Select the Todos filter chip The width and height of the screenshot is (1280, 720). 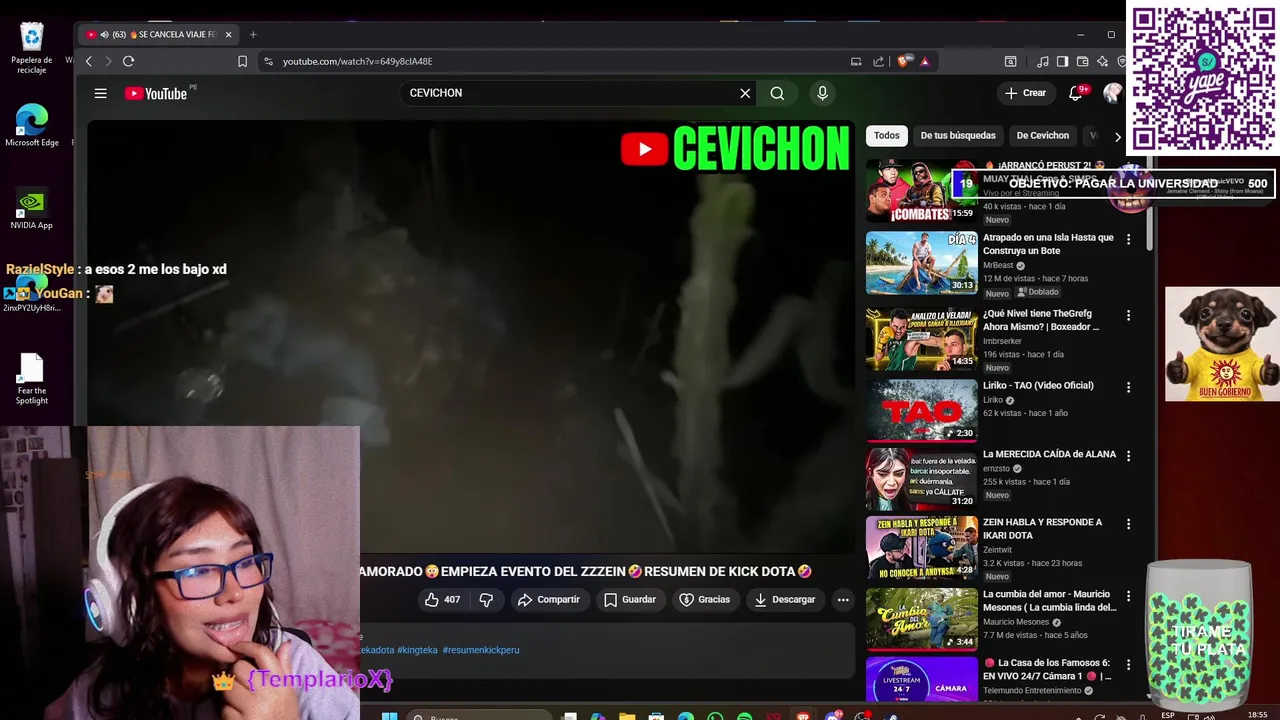pyautogui.click(x=887, y=135)
